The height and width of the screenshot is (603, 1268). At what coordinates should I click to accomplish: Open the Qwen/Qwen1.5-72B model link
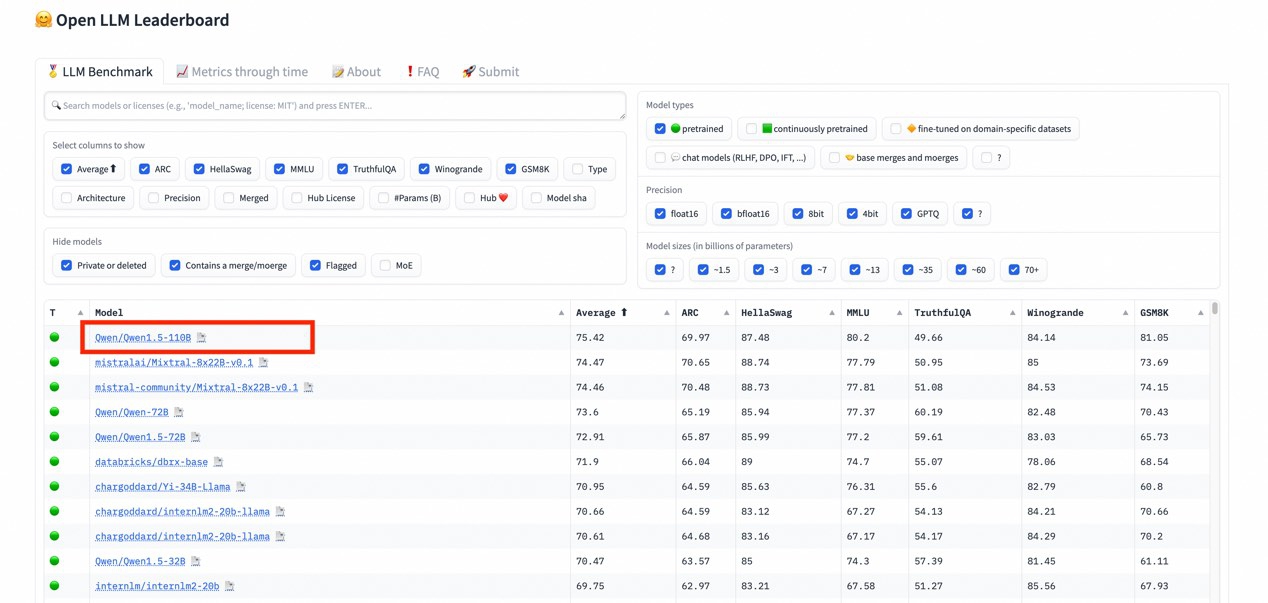point(140,437)
